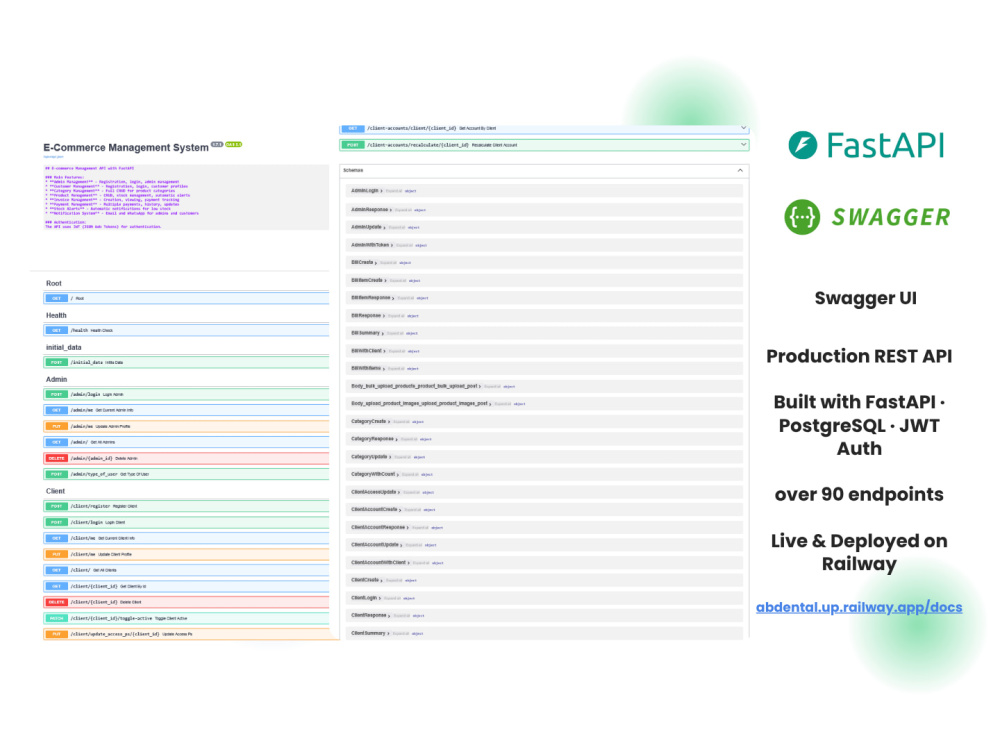The image size is (1000, 750).
Task: Open the POST /client/login endpoint
Action: 186,522
